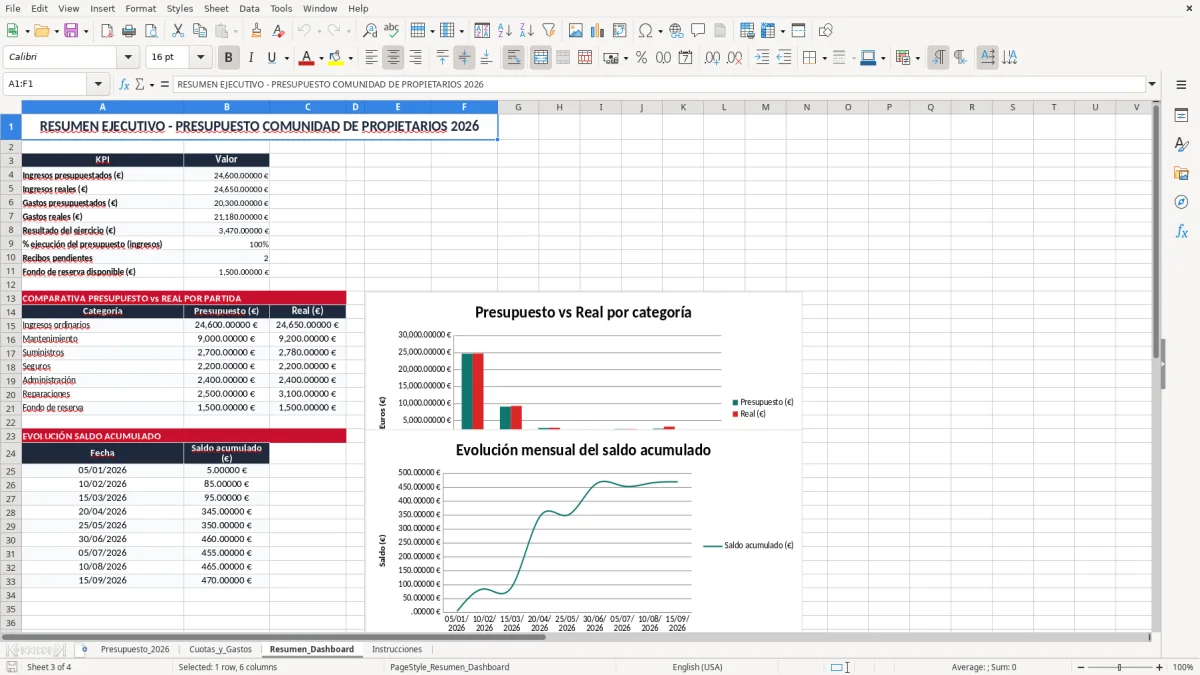Apply the red font color
This screenshot has height=675, width=1200.
[x=306, y=58]
